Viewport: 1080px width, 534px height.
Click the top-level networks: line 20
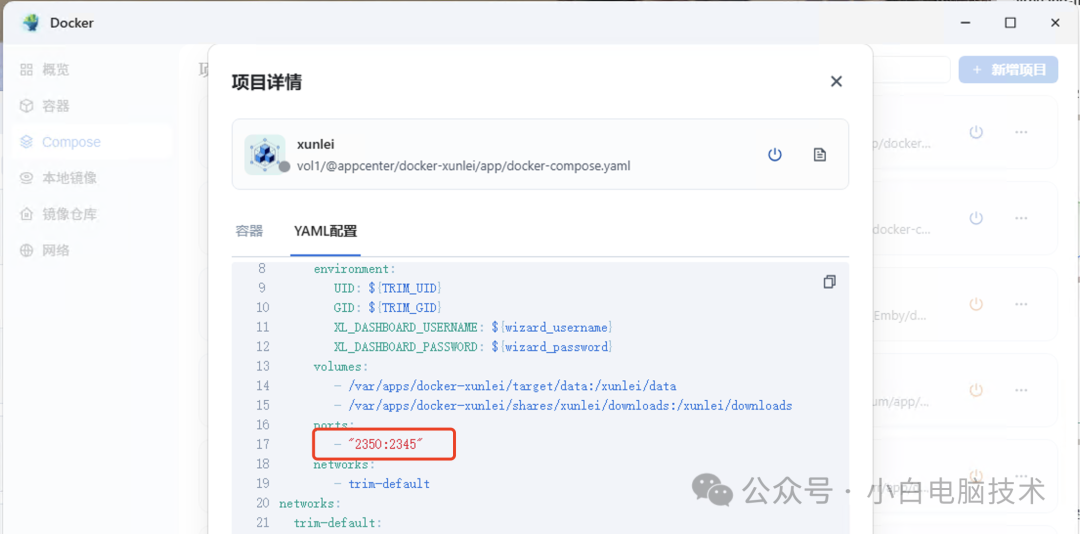310,503
